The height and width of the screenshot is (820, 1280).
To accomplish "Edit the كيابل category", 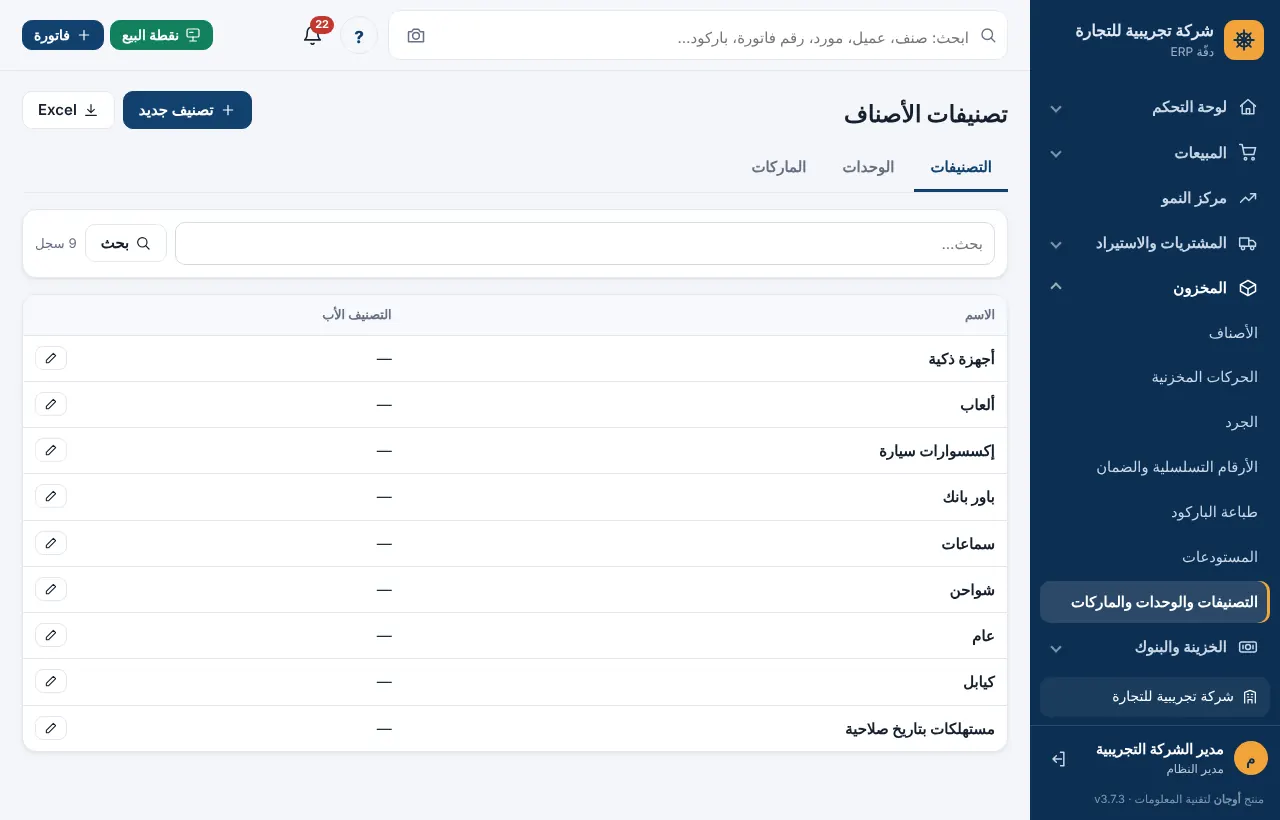I will point(51,681).
